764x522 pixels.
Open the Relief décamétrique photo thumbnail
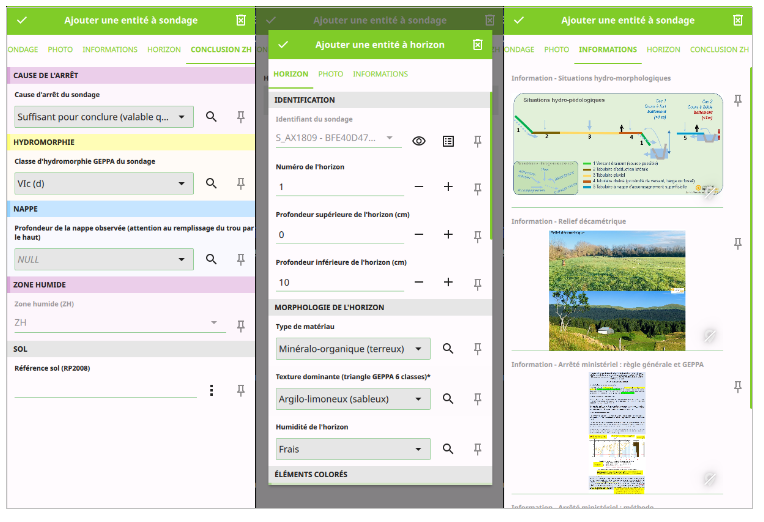(617, 290)
